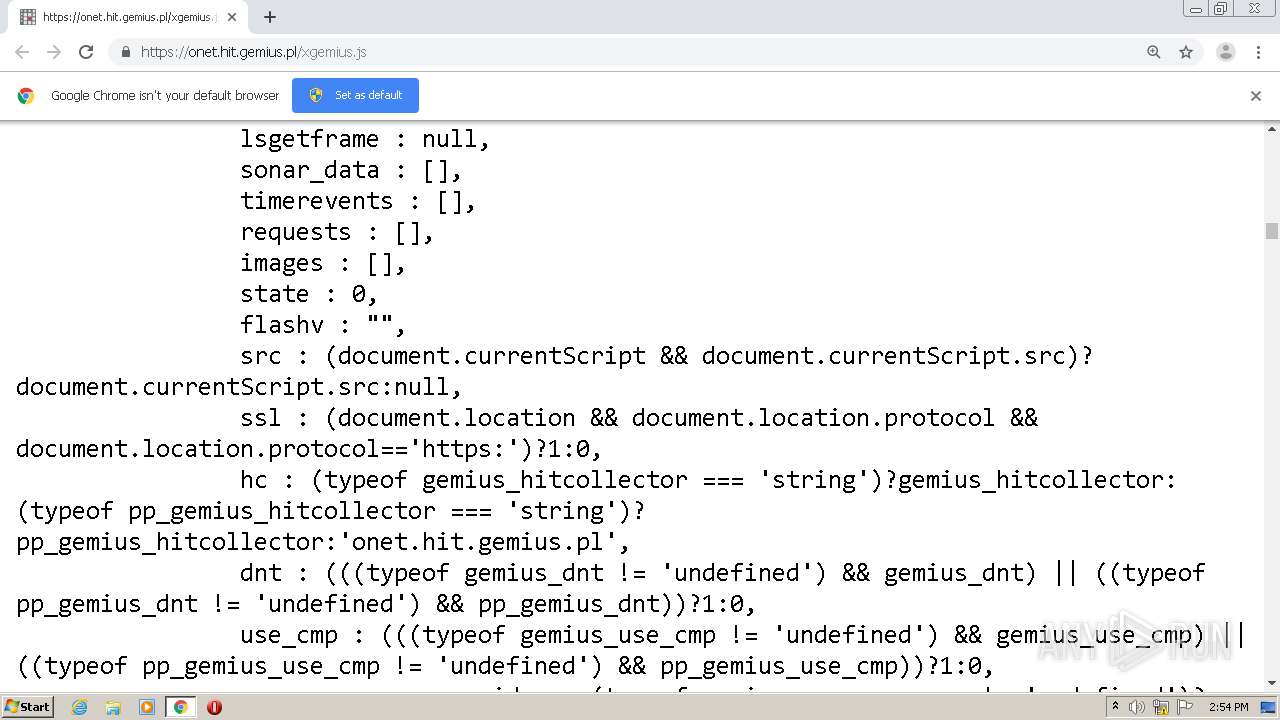
Task: Click the 'timerevents : [],' line
Action: pyautogui.click(x=358, y=201)
